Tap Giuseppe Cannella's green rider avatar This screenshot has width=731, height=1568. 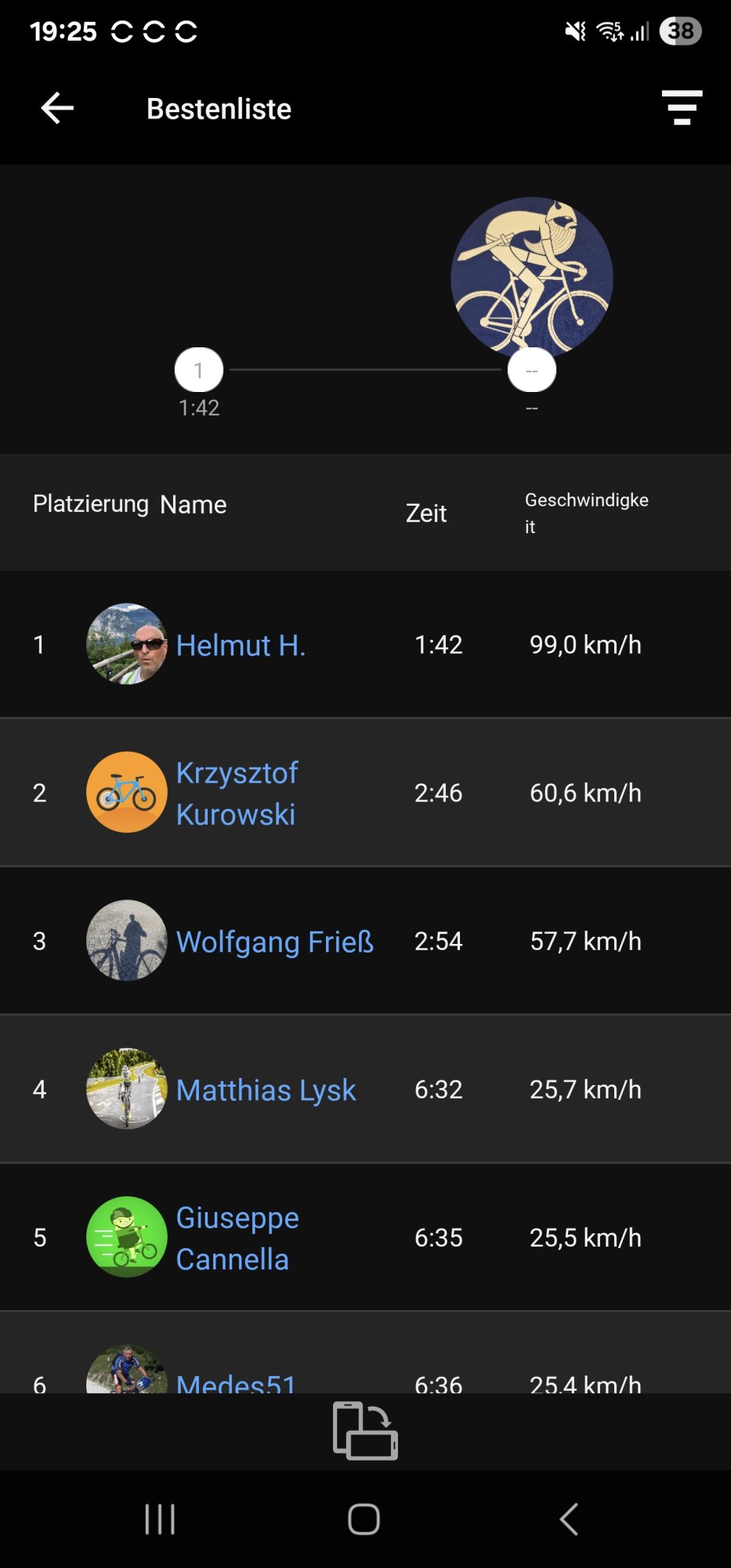coord(126,1237)
